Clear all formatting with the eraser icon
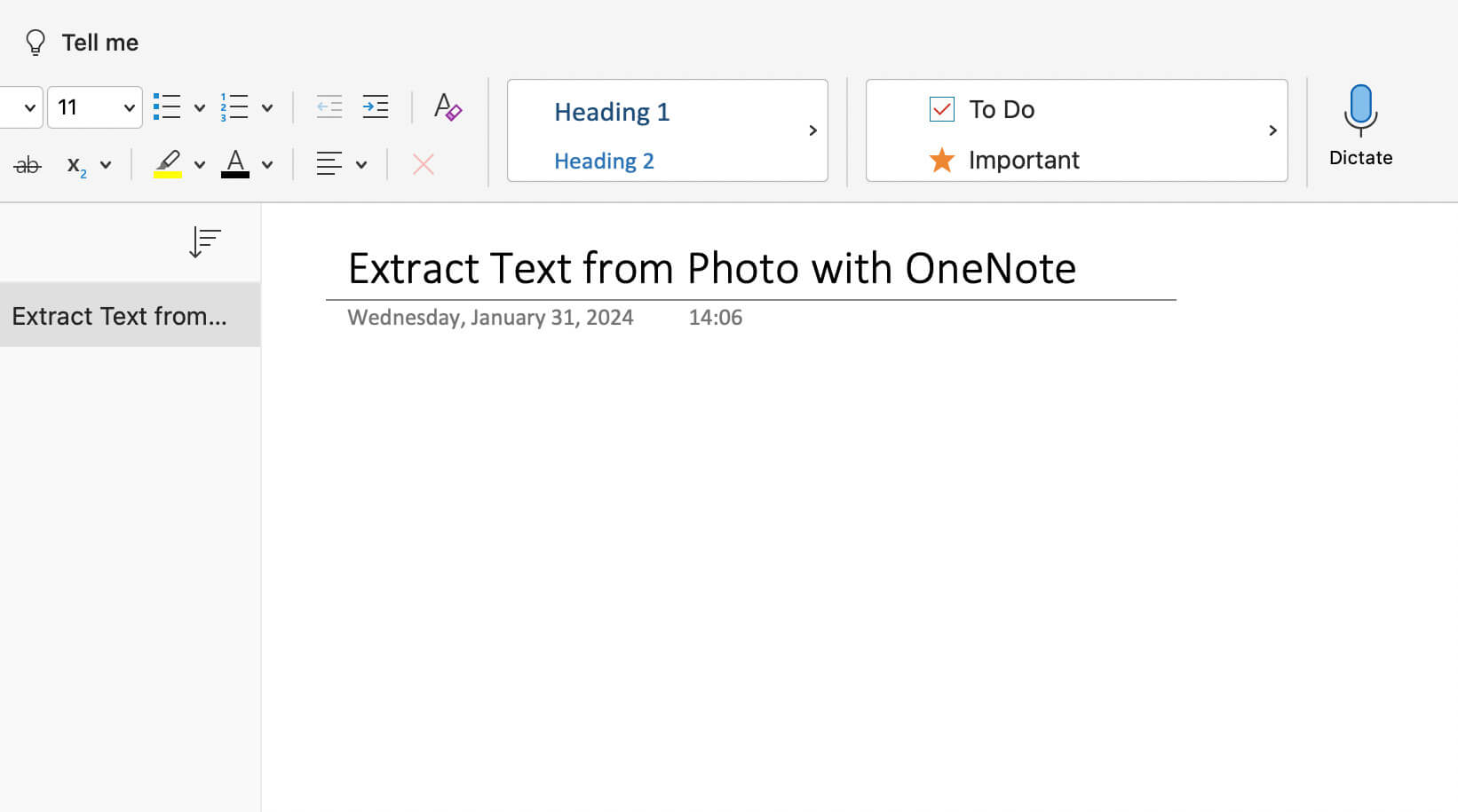 [448, 107]
